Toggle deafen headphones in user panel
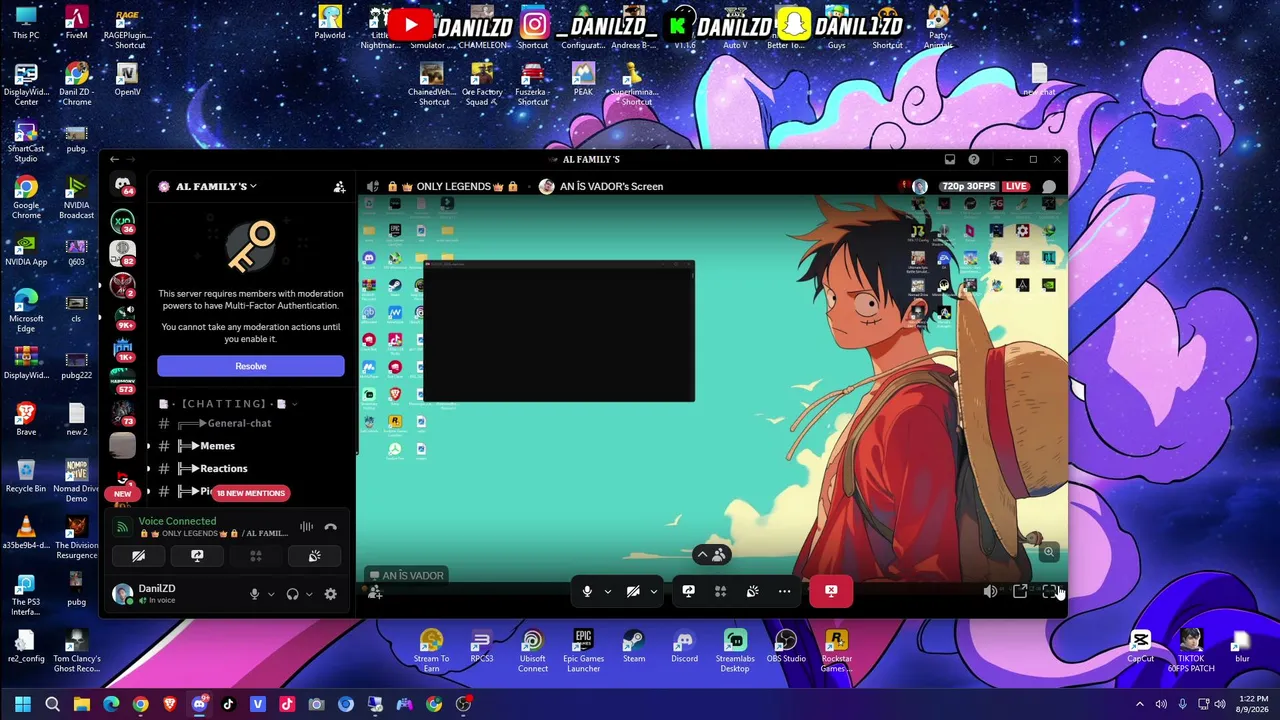 pyautogui.click(x=292, y=594)
